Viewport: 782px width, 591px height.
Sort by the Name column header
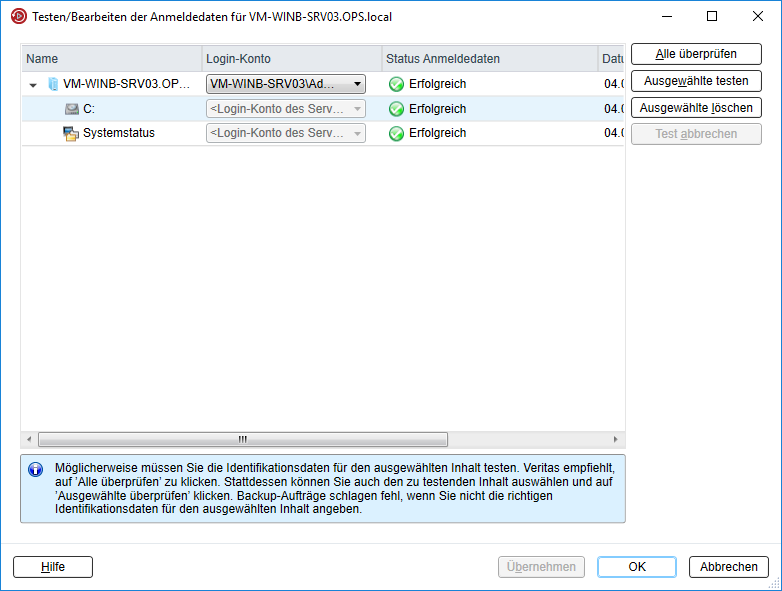coord(110,59)
